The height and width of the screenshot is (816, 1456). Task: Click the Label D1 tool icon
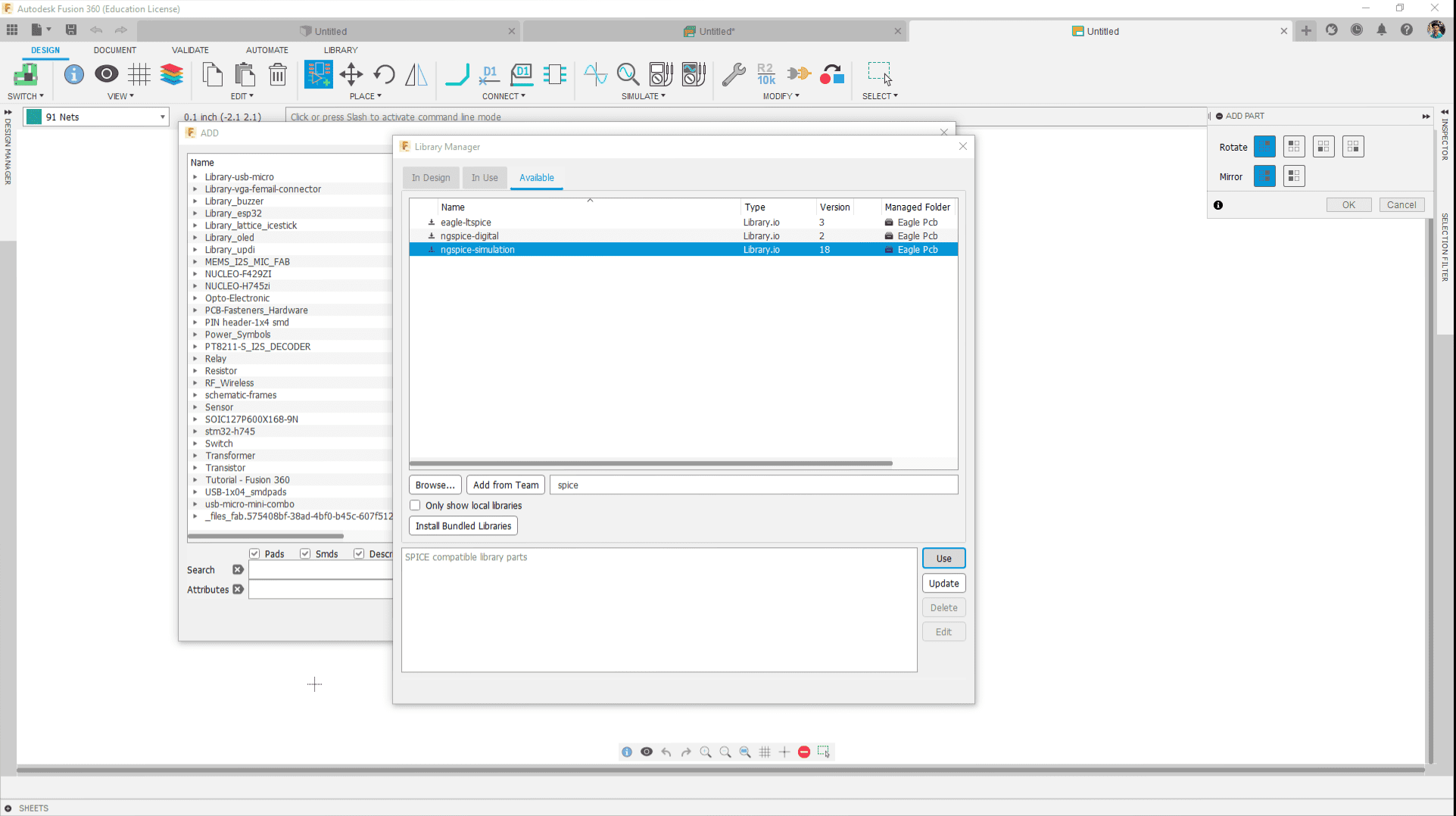point(522,74)
